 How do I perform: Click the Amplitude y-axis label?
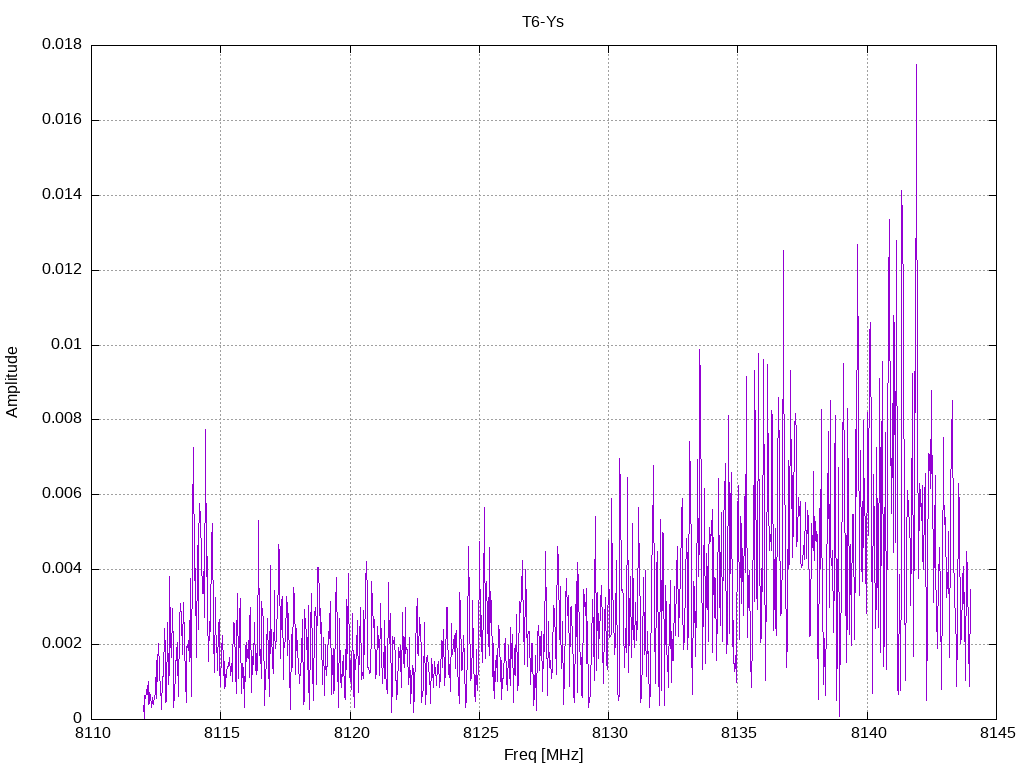[x=12, y=382]
